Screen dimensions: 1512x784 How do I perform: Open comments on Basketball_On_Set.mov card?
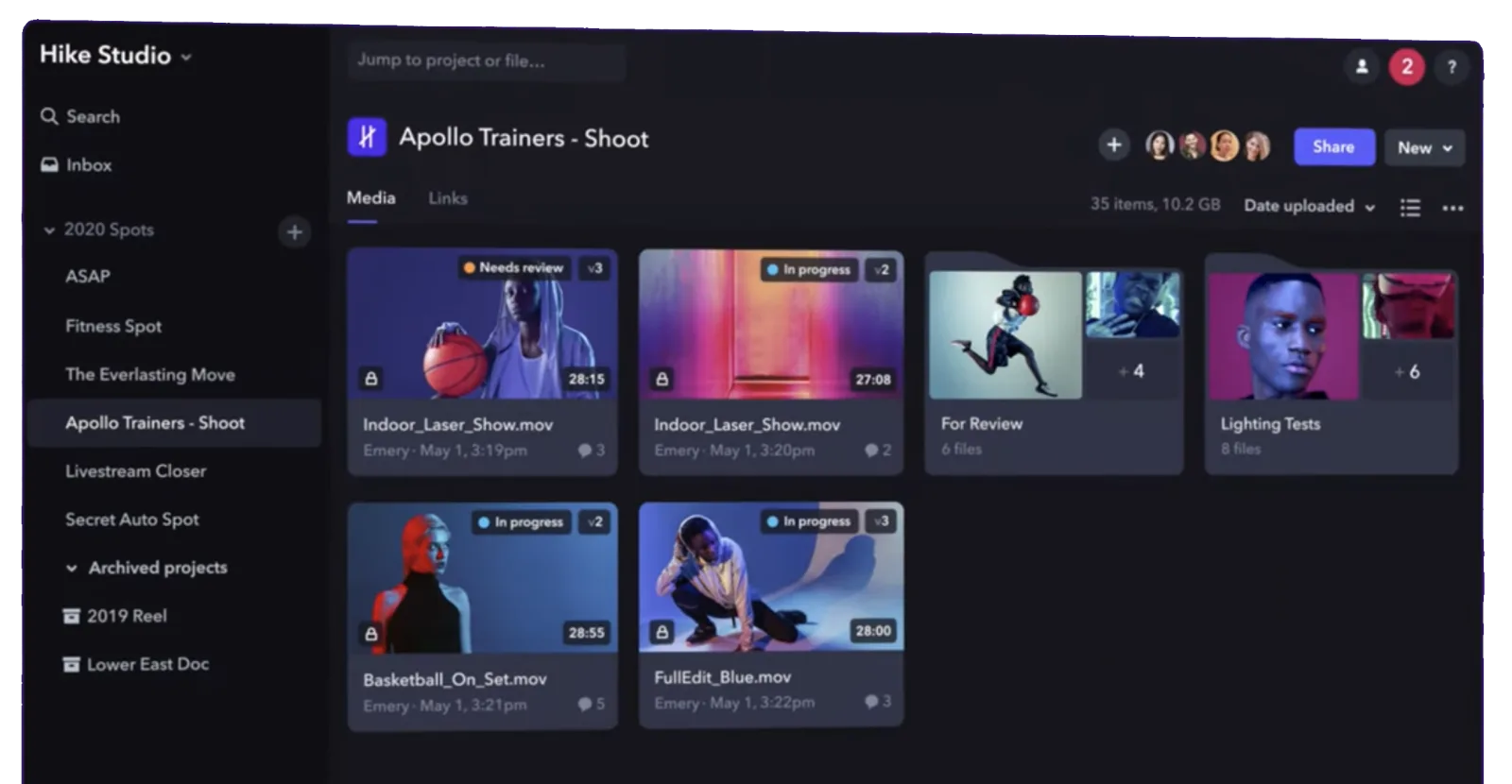tap(592, 704)
